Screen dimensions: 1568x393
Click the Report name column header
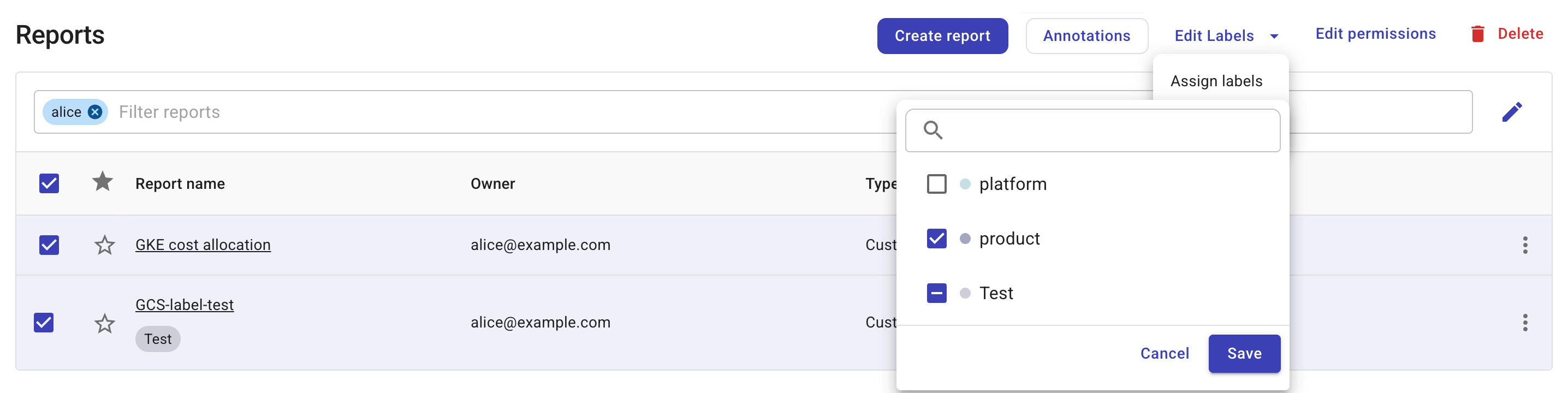180,184
